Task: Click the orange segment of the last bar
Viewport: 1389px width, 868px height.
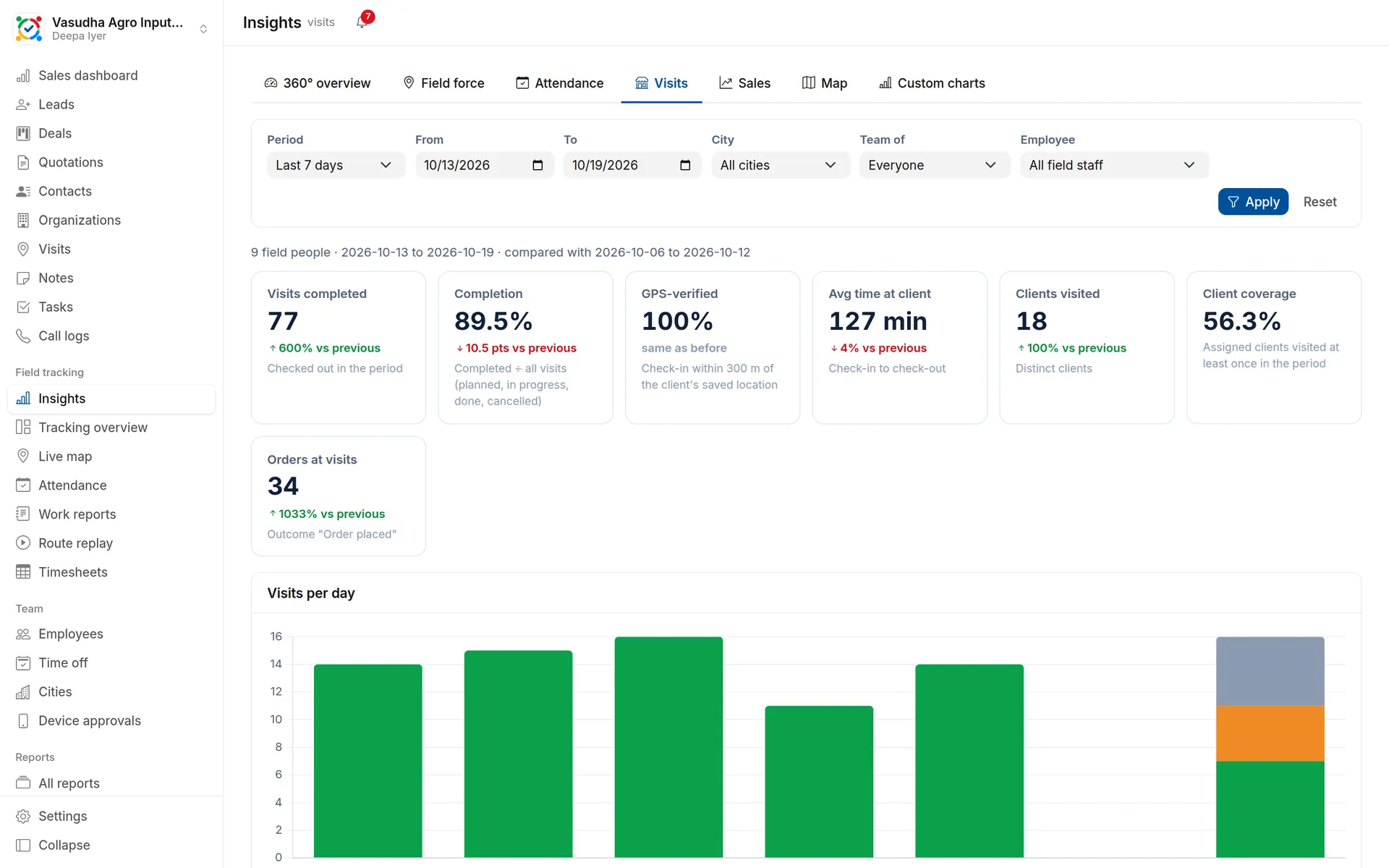Action: tap(1270, 733)
